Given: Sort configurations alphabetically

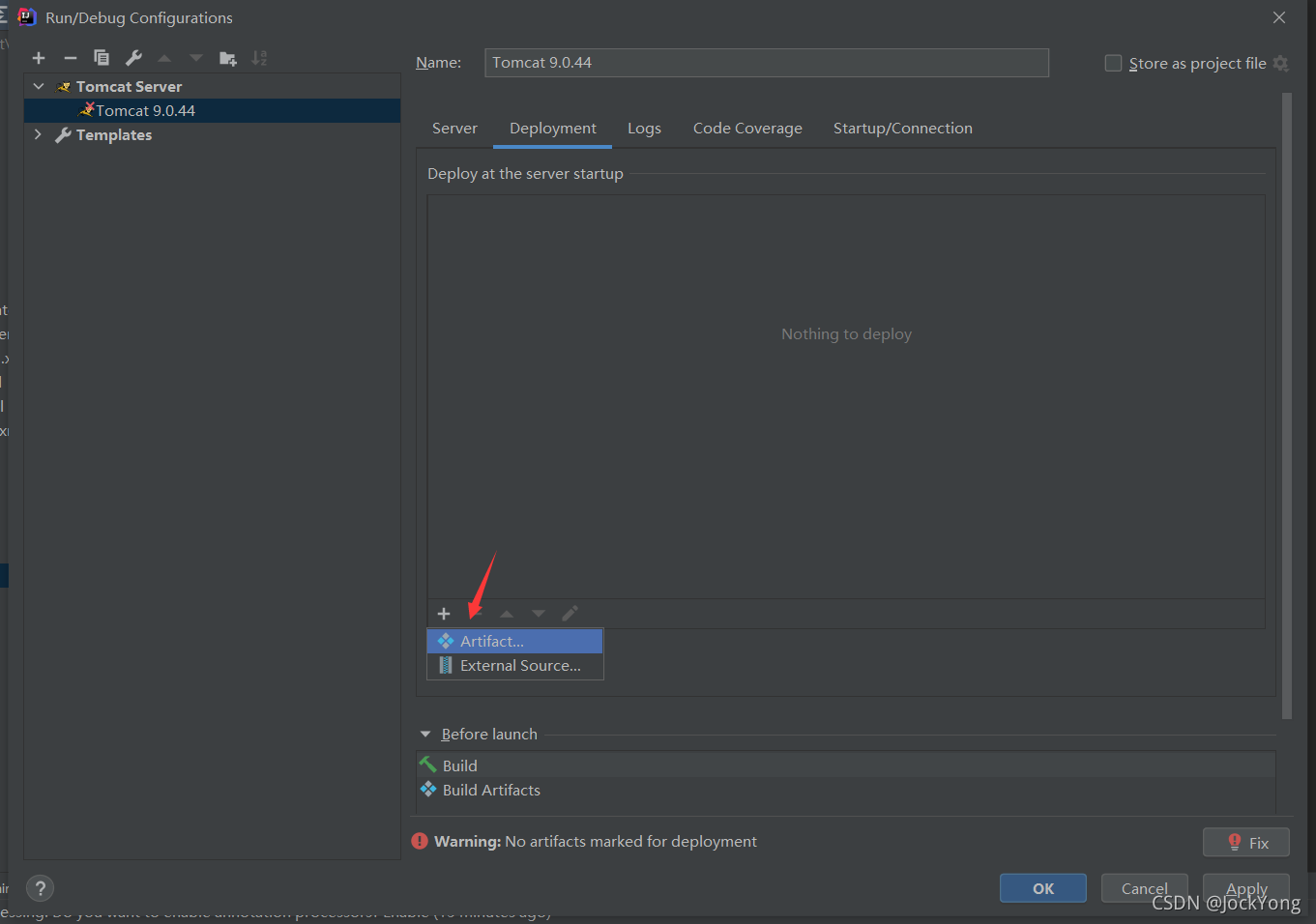Looking at the screenshot, I should click(x=259, y=58).
